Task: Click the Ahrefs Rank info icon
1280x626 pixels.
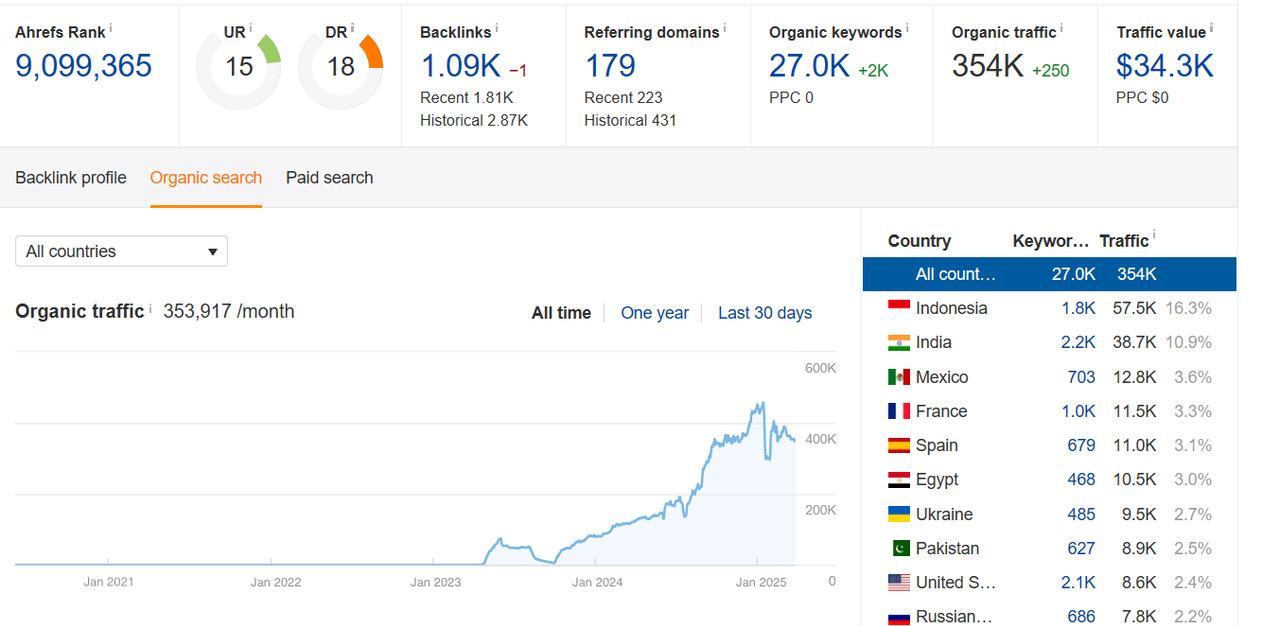Action: [x=111, y=28]
